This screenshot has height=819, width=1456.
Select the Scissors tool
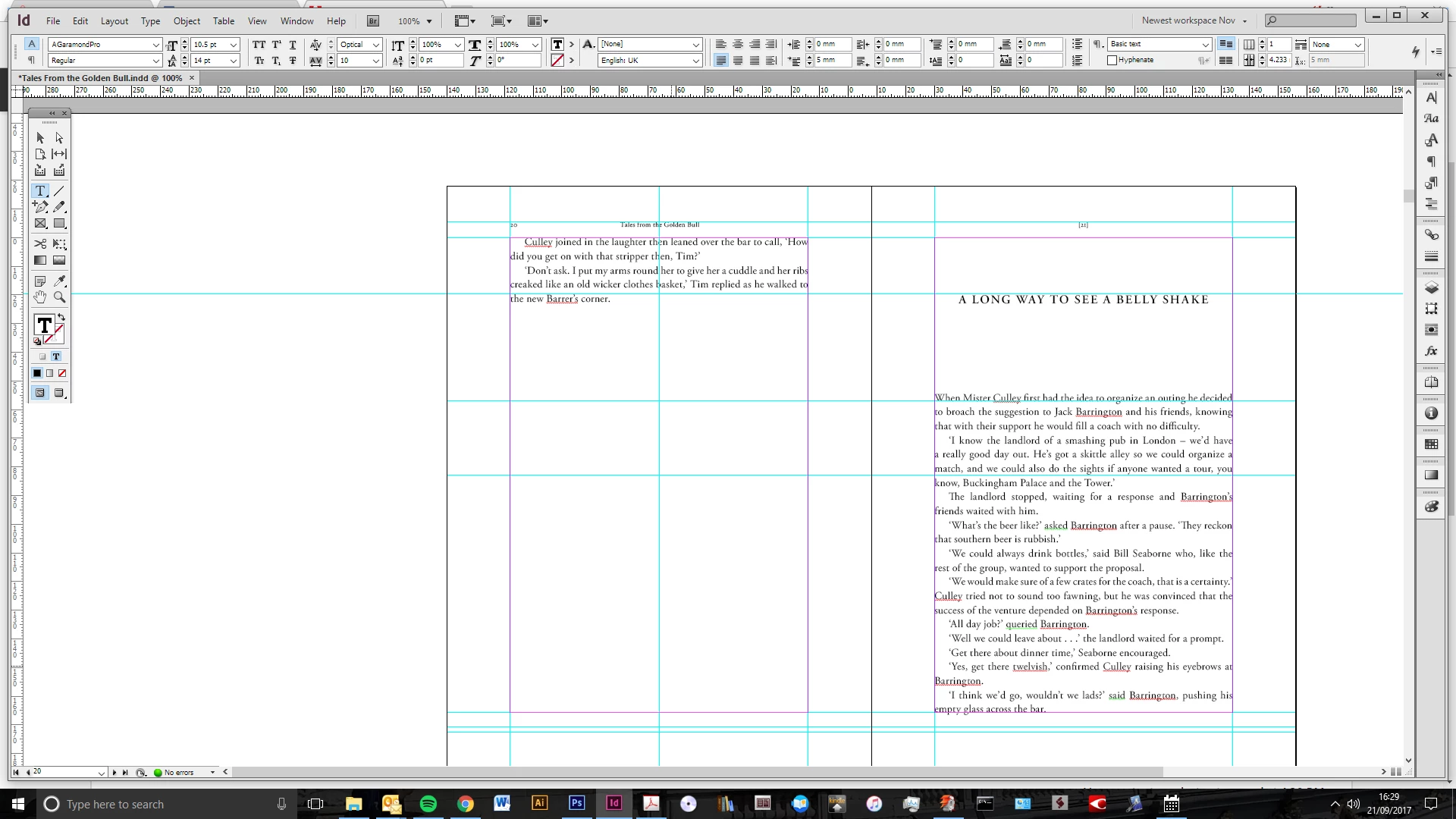(40, 243)
